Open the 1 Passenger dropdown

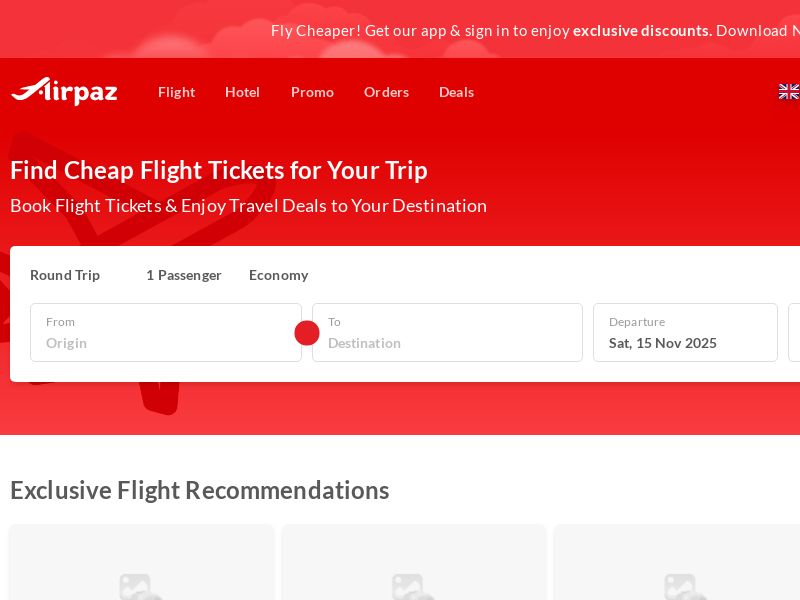click(184, 275)
